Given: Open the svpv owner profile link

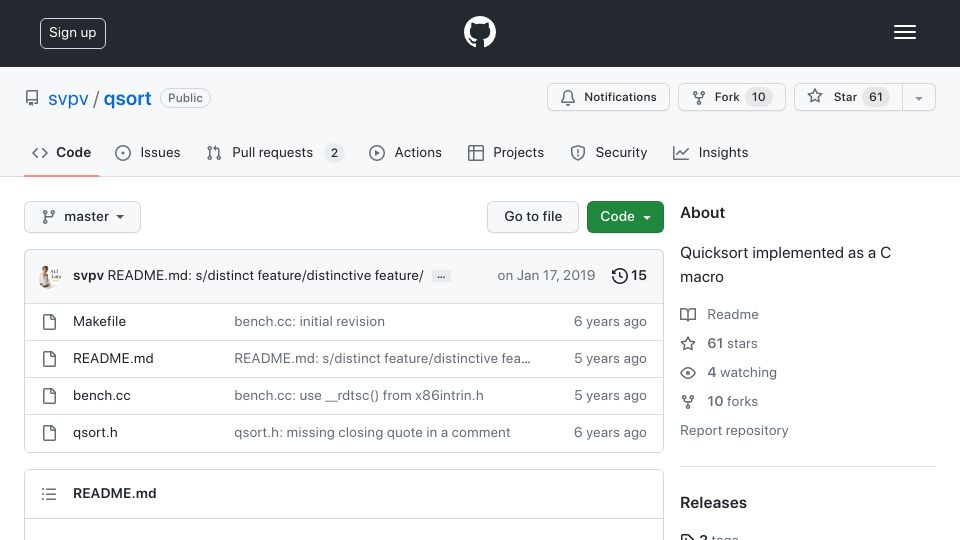Looking at the screenshot, I should (68, 99).
